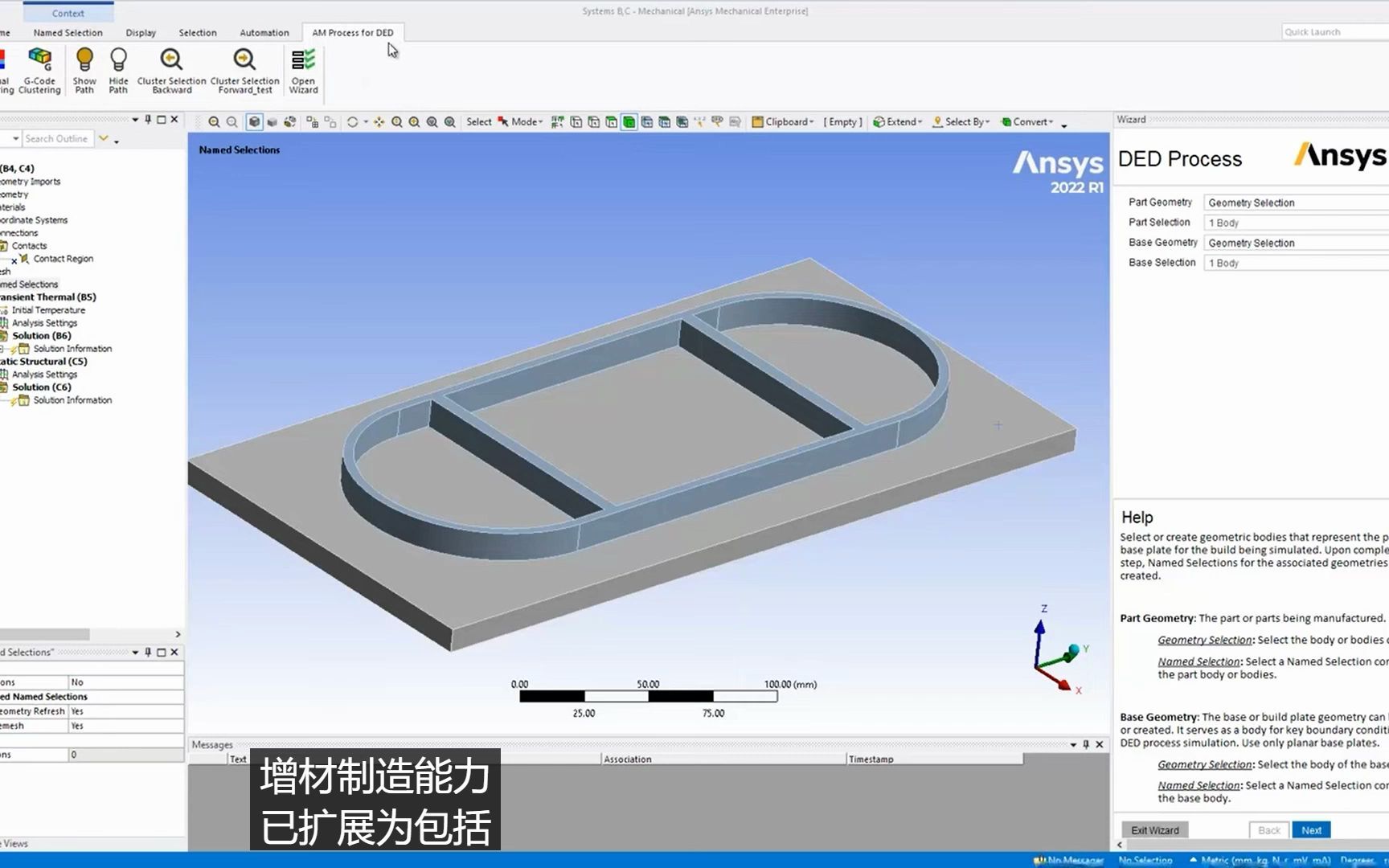Click the Next button in the wizard
The width and height of the screenshot is (1389, 868).
point(1311,829)
